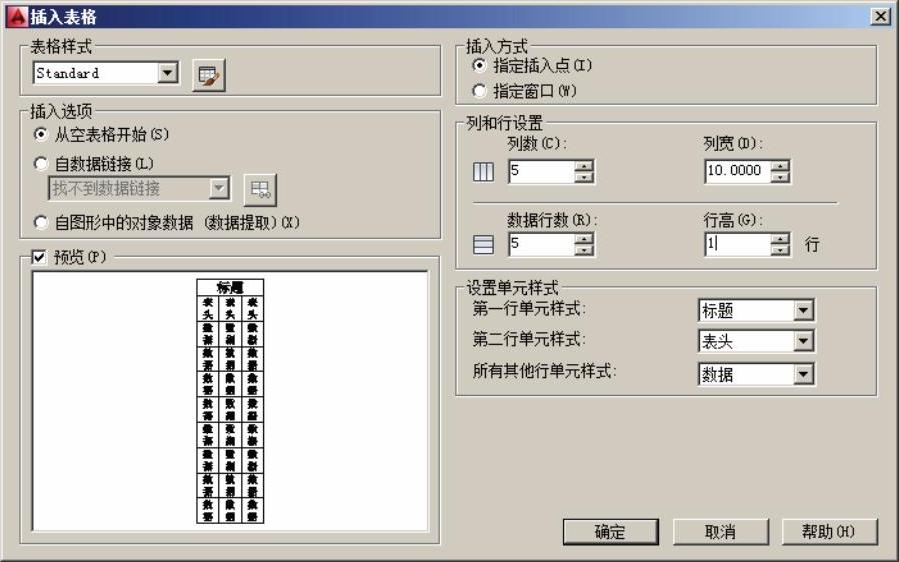Click the AutoCAD logo in title bar
Image resolution: width=899 pixels, height=562 pixels.
point(12,16)
